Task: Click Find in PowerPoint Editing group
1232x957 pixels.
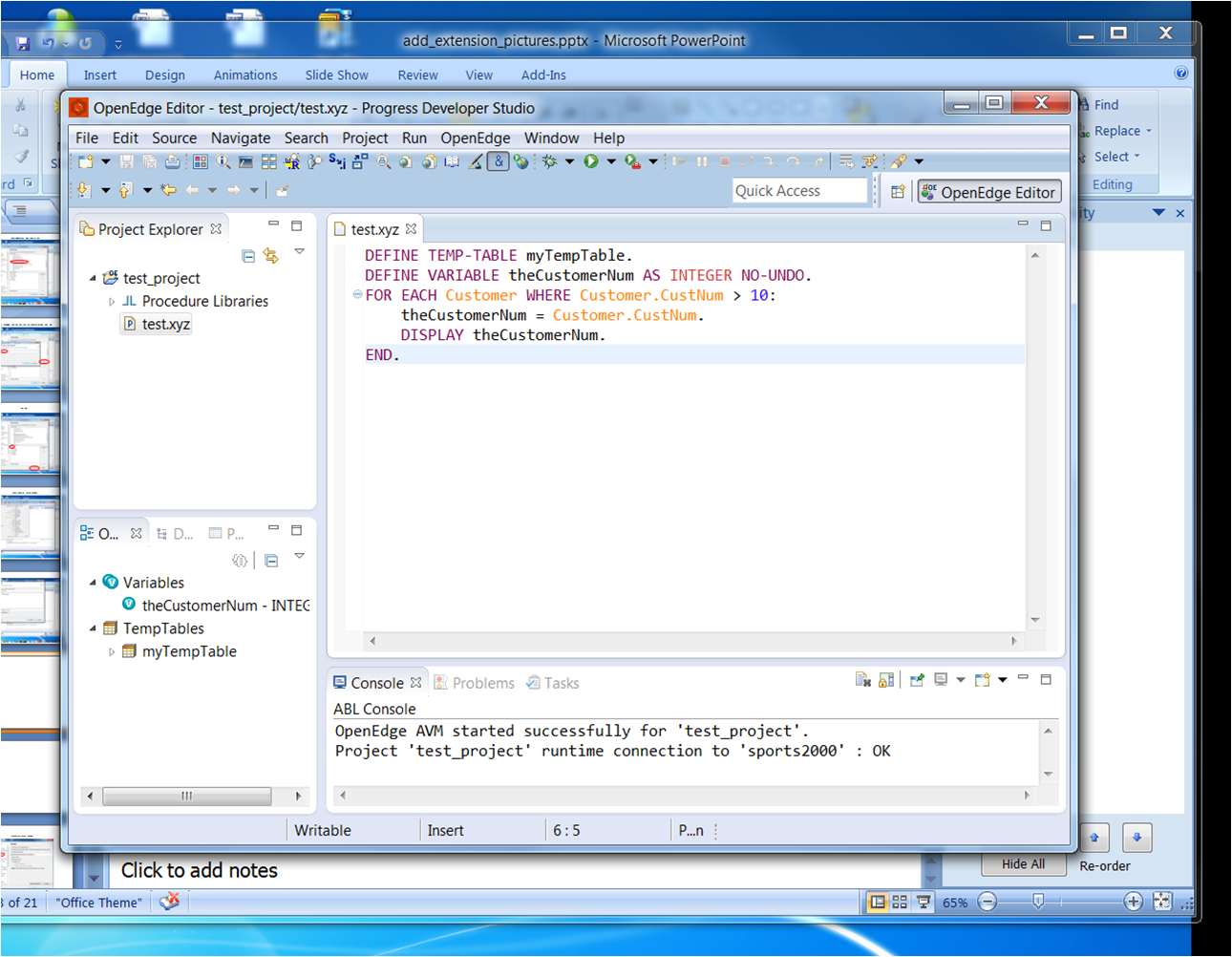Action: coord(1099,105)
